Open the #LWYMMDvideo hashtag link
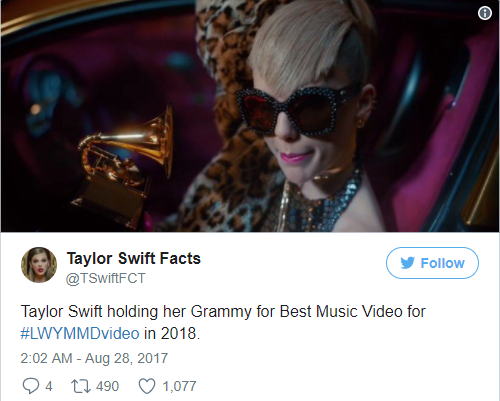This screenshot has width=500, height=401. (x=80, y=333)
